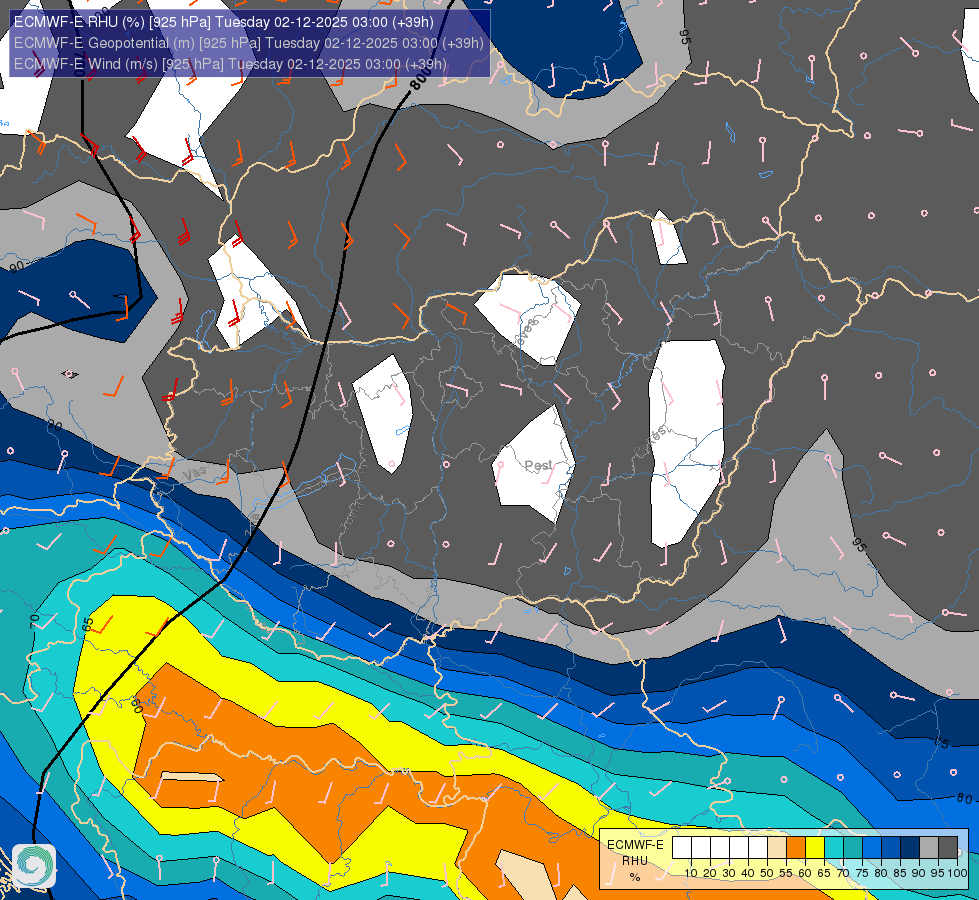
Task: Click the Vas county label on map
Action: tap(194, 474)
